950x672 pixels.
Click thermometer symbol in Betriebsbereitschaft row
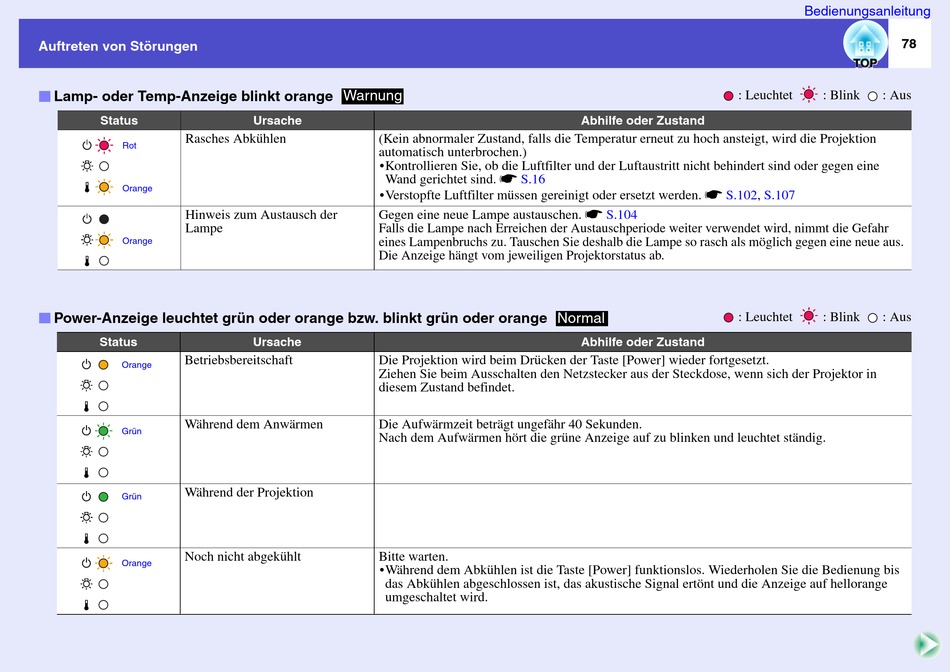point(86,406)
